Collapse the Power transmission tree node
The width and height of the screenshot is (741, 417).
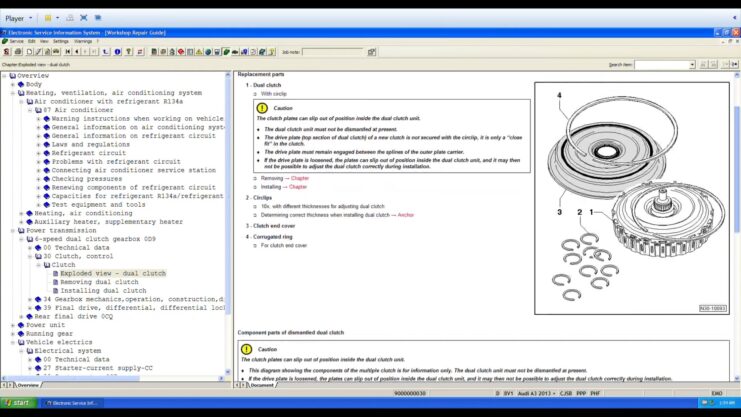(x=14, y=230)
